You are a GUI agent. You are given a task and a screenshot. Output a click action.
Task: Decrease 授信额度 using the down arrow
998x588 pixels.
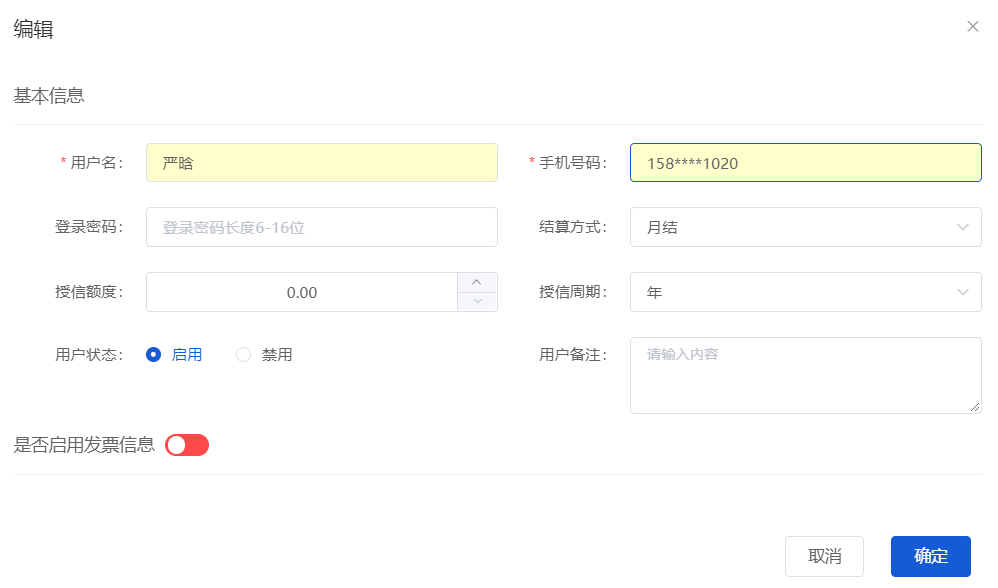tap(477, 301)
